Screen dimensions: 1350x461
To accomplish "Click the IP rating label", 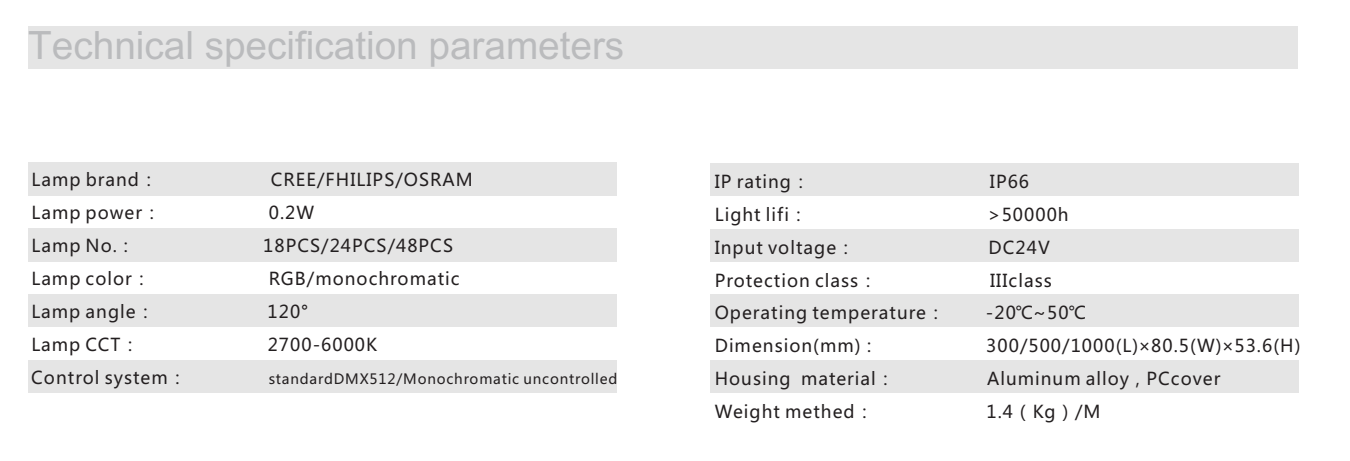I will coord(760,182).
